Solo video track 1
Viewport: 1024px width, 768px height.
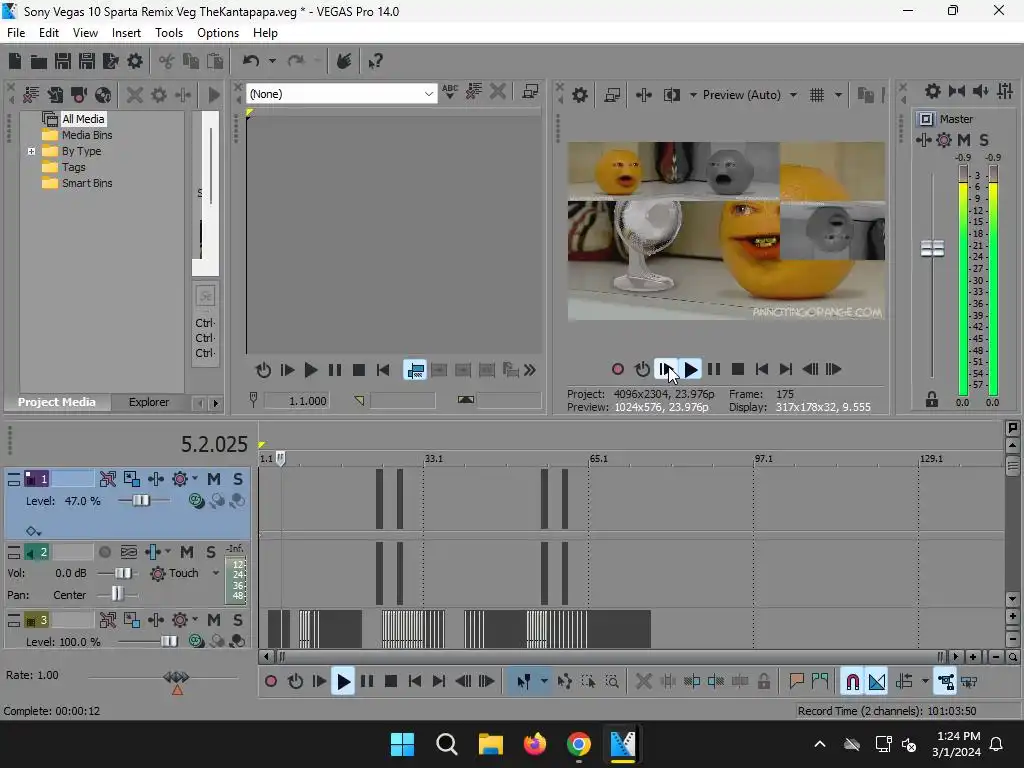tap(238, 479)
